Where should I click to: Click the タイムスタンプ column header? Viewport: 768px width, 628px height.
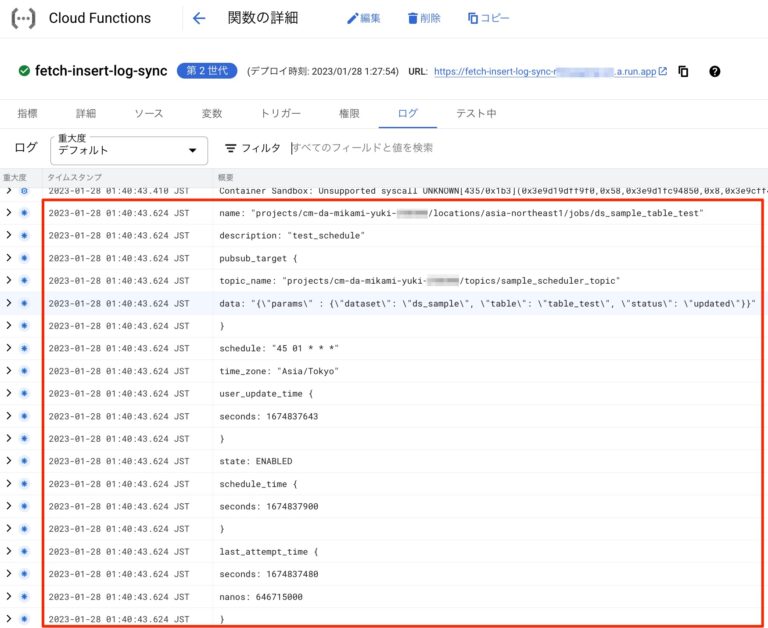tap(74, 177)
